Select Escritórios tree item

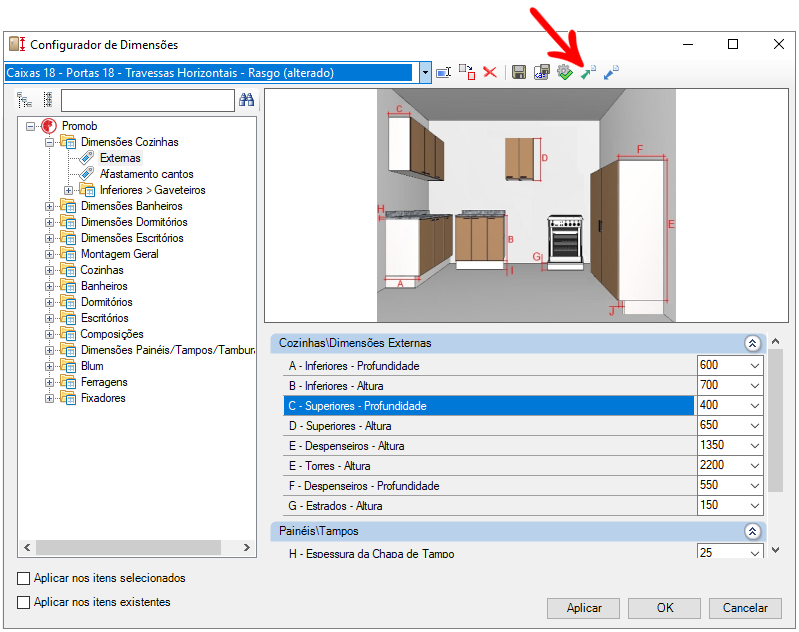(x=104, y=318)
